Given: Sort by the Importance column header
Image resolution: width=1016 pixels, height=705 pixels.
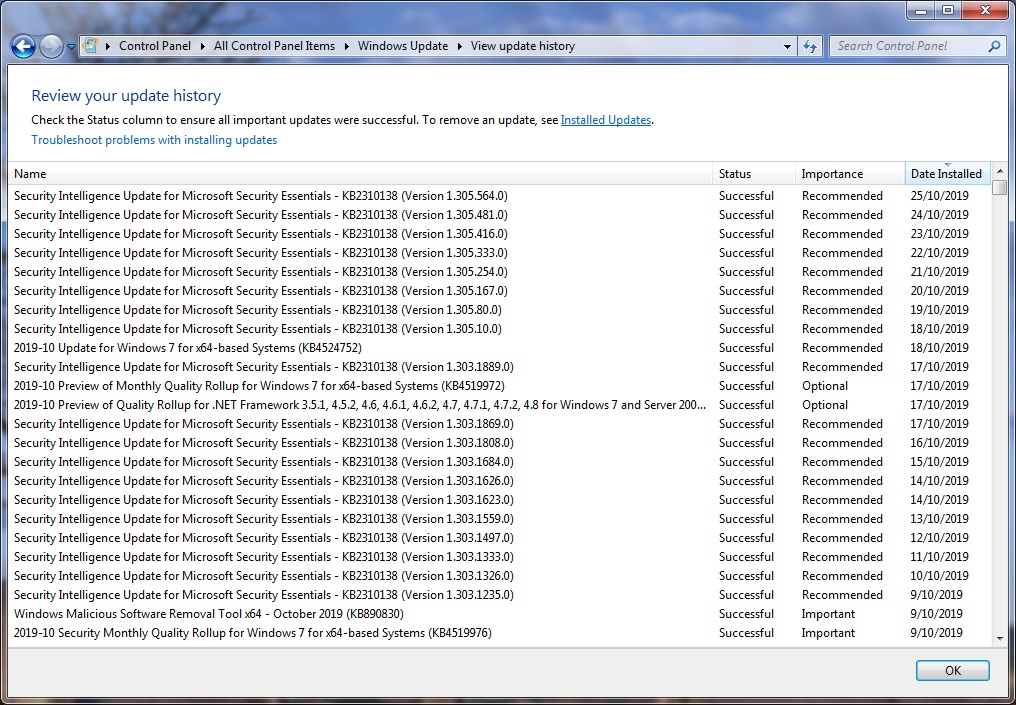Looking at the screenshot, I should 850,174.
